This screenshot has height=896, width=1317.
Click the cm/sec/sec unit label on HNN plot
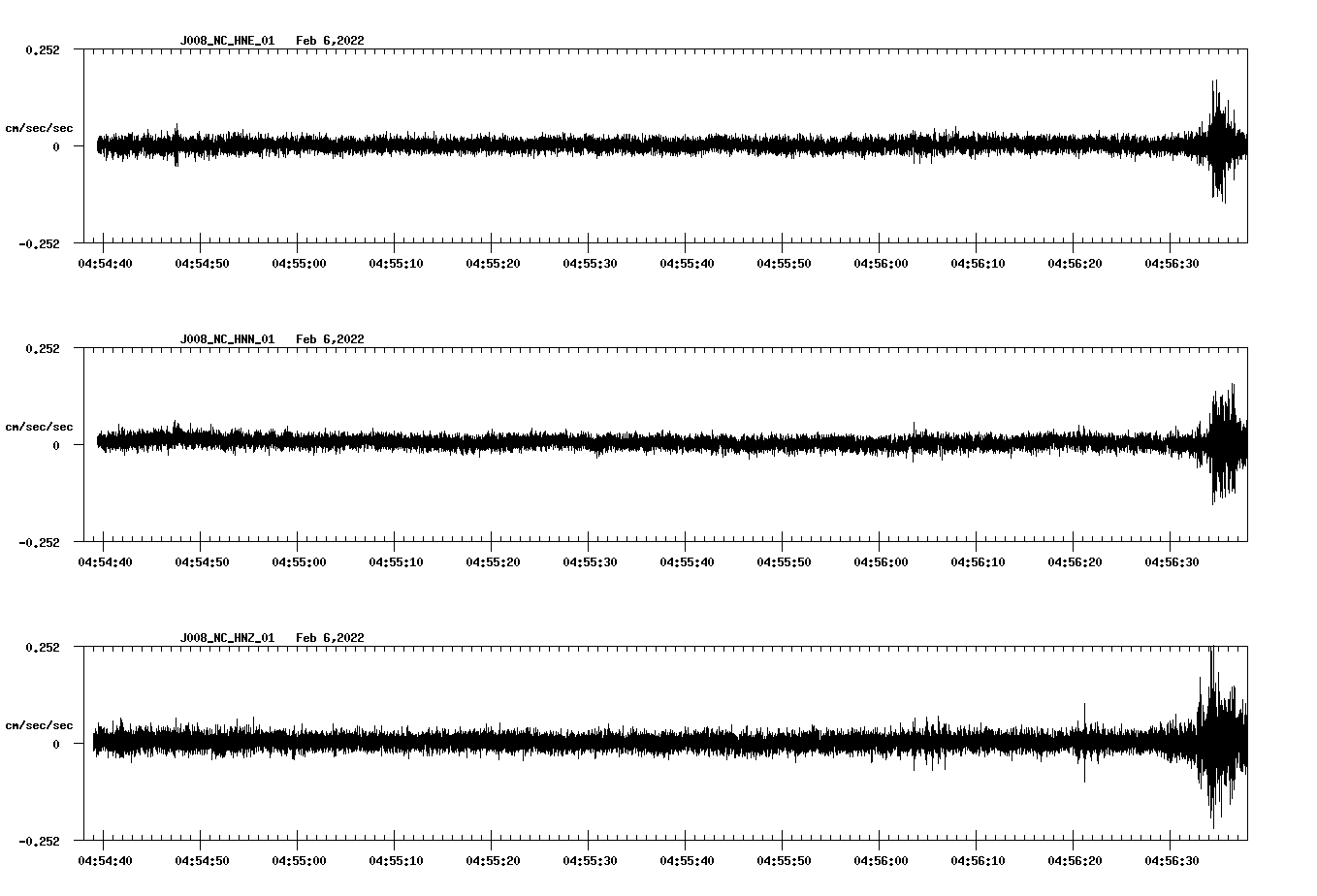point(39,427)
